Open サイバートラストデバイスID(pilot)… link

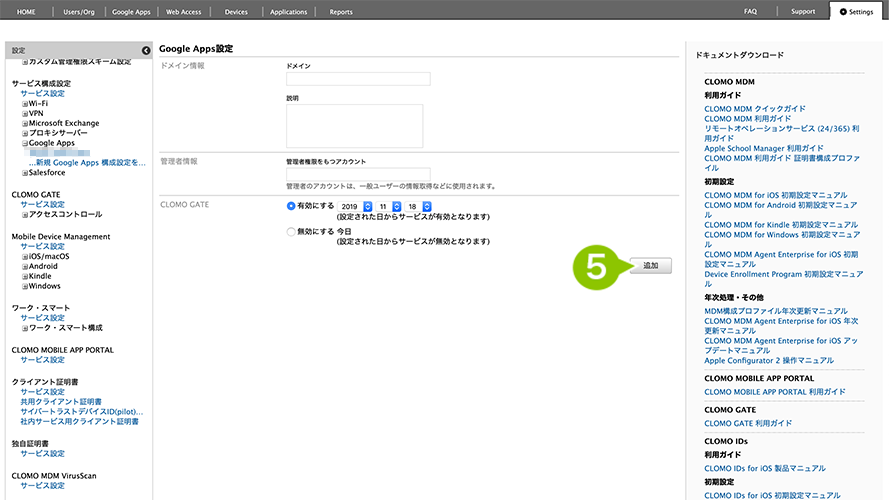tap(82, 412)
